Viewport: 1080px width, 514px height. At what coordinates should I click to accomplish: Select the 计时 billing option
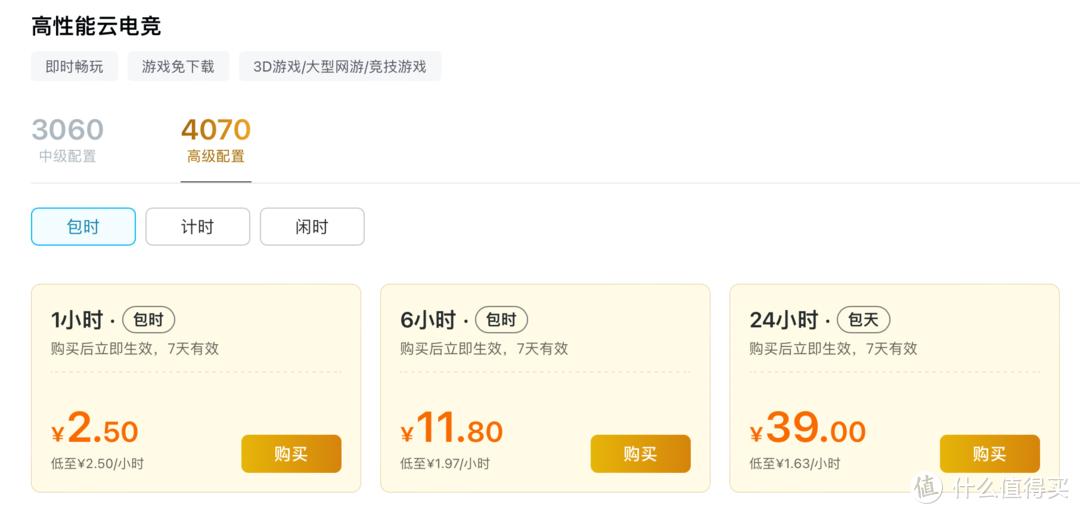tap(197, 227)
